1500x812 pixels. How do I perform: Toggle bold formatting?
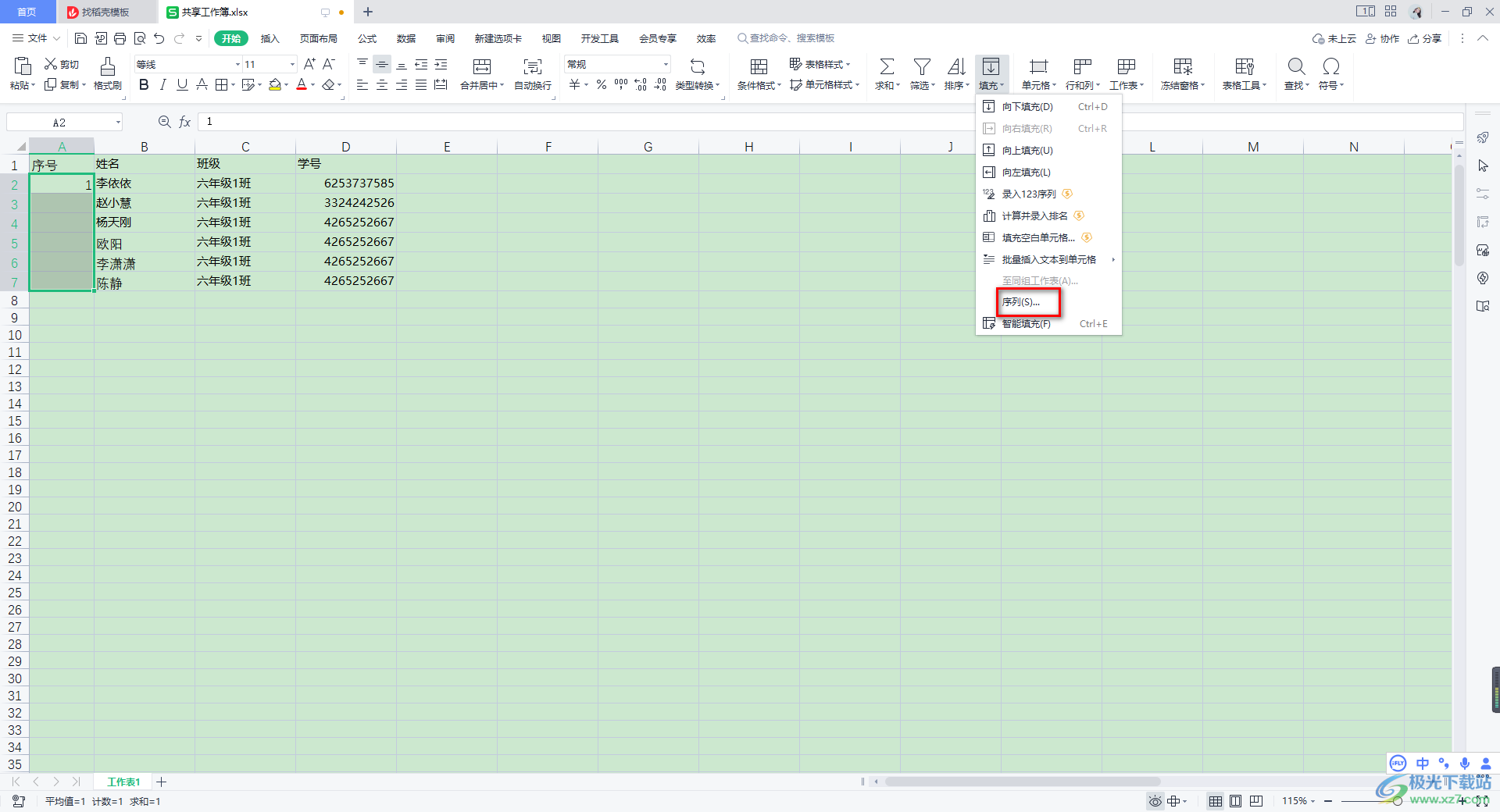coord(144,84)
